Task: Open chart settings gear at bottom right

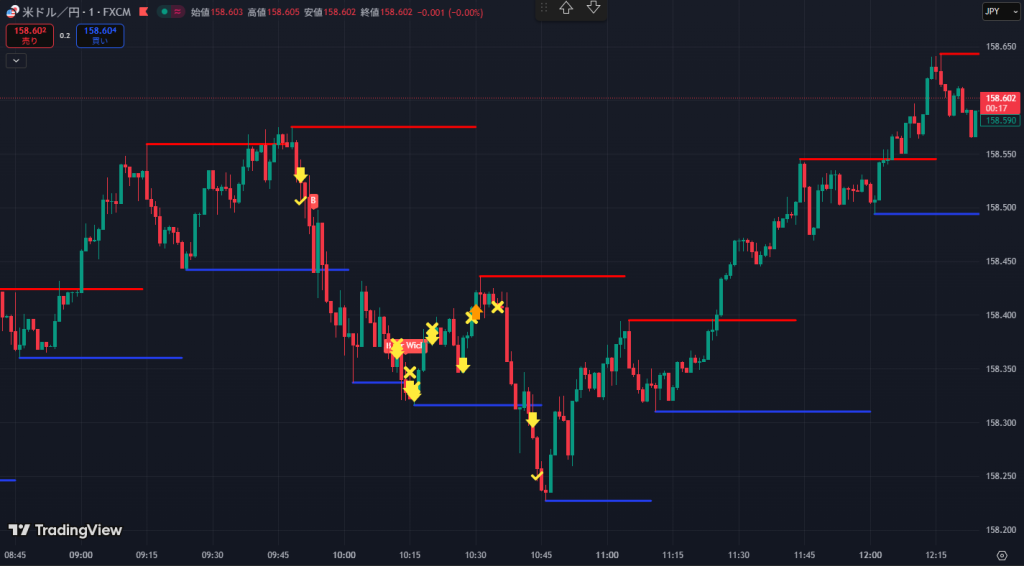Action: pyautogui.click(x=1002, y=555)
